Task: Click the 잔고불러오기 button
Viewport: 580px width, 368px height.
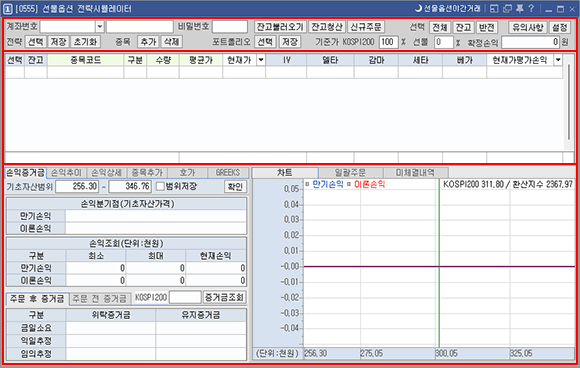Action: 280,27
